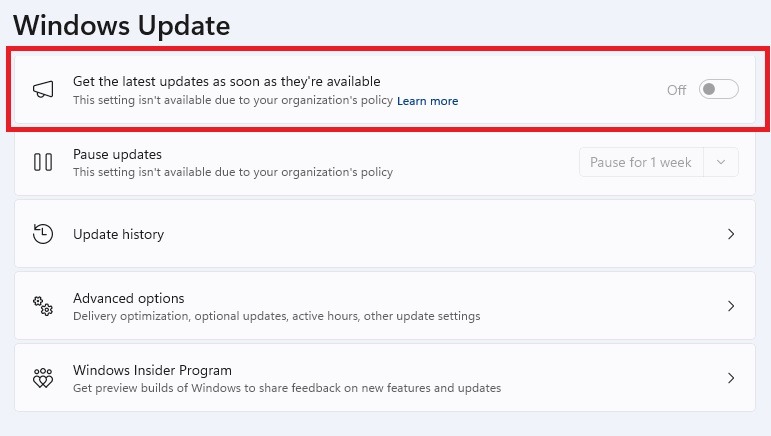771x436 pixels.
Task: Open the 'Pause for 1 week' dropdown arrow
Action: (721, 162)
